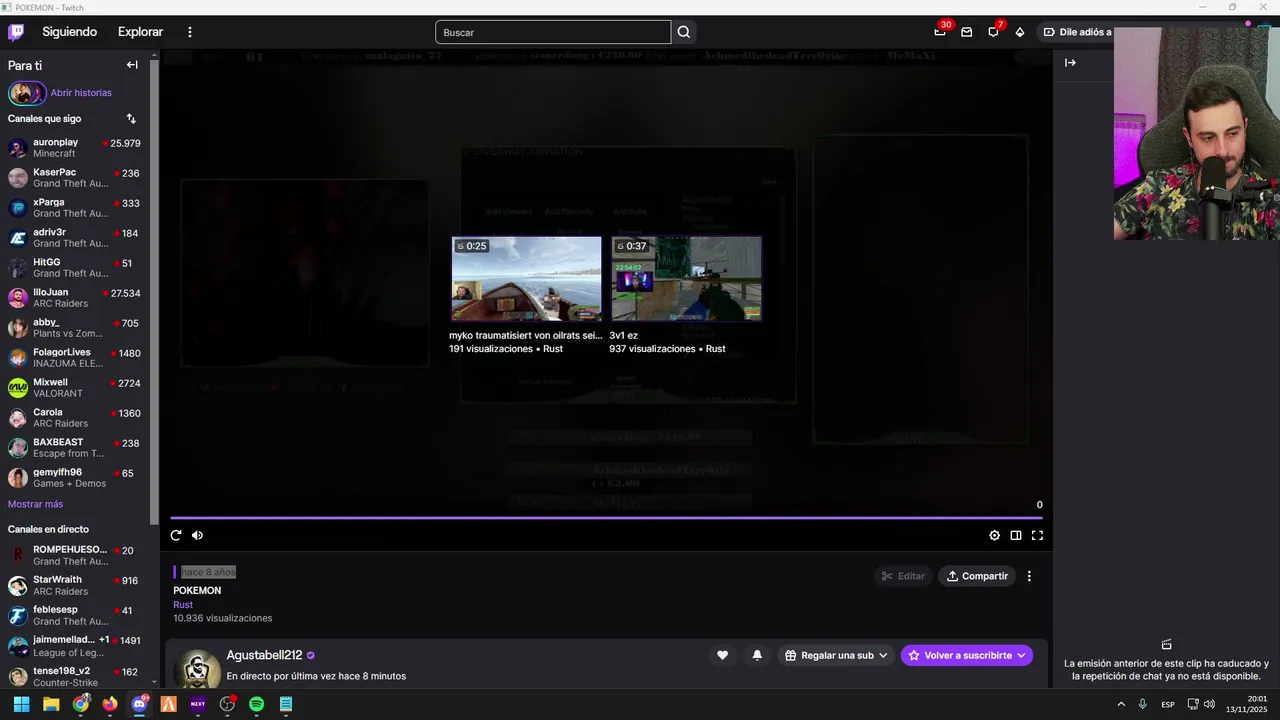Show hidden tray icons chevron
This screenshot has height=720, width=1280.
[x=1121, y=704]
